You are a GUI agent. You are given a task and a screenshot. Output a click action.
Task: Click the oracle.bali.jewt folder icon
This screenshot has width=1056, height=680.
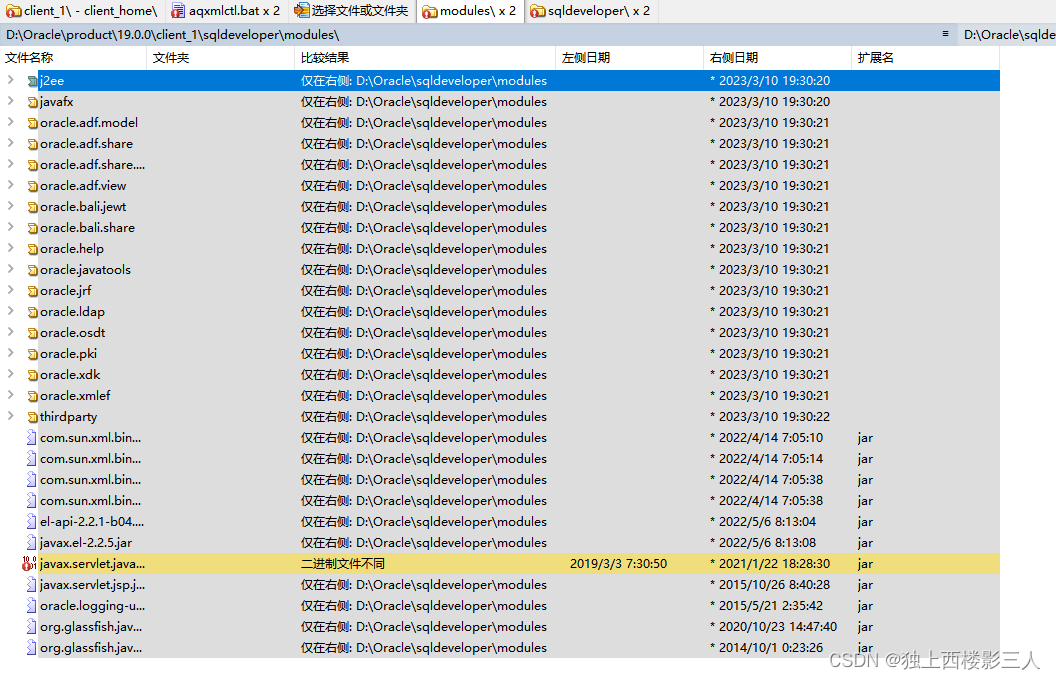[32, 207]
